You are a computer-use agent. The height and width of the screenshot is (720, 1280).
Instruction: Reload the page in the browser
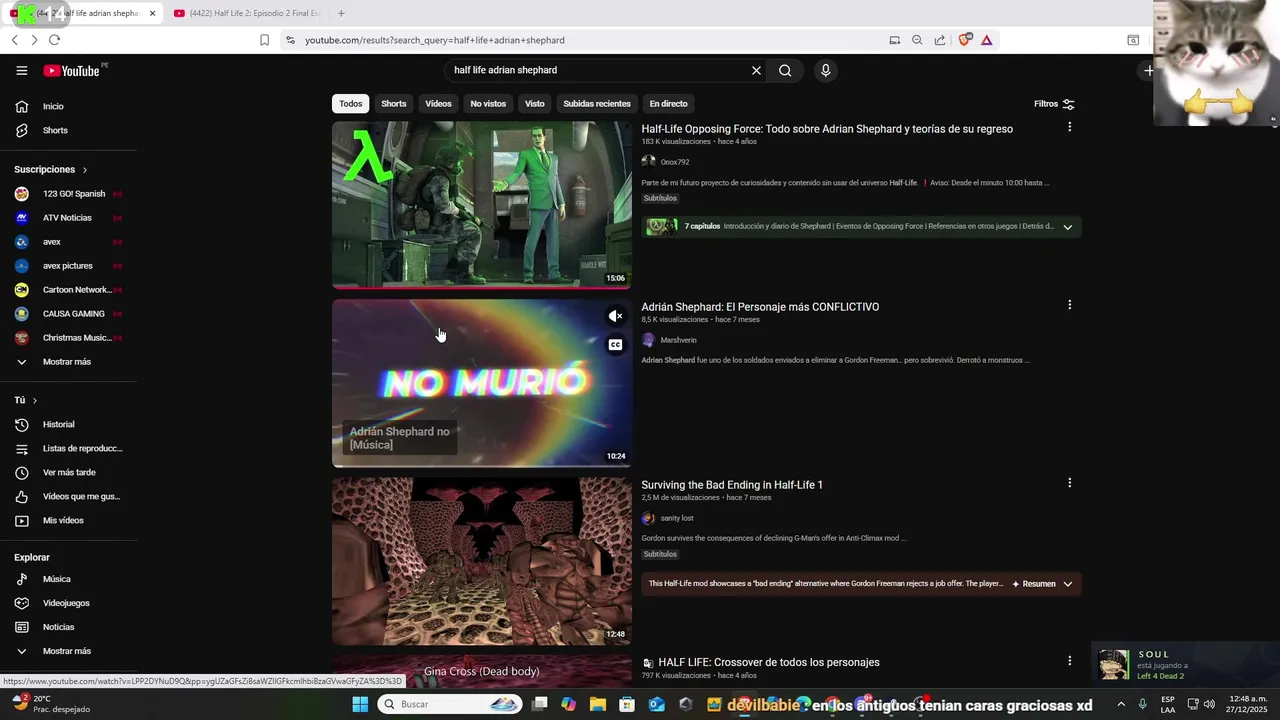tap(54, 40)
